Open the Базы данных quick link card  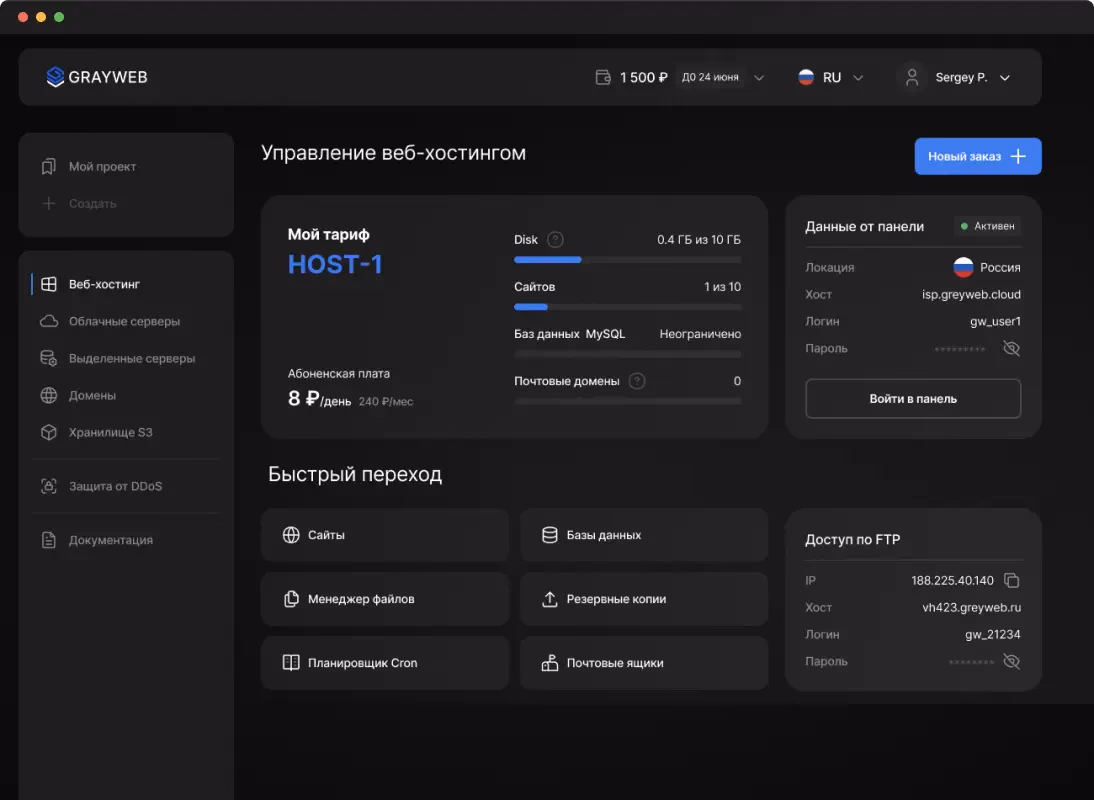[644, 535]
